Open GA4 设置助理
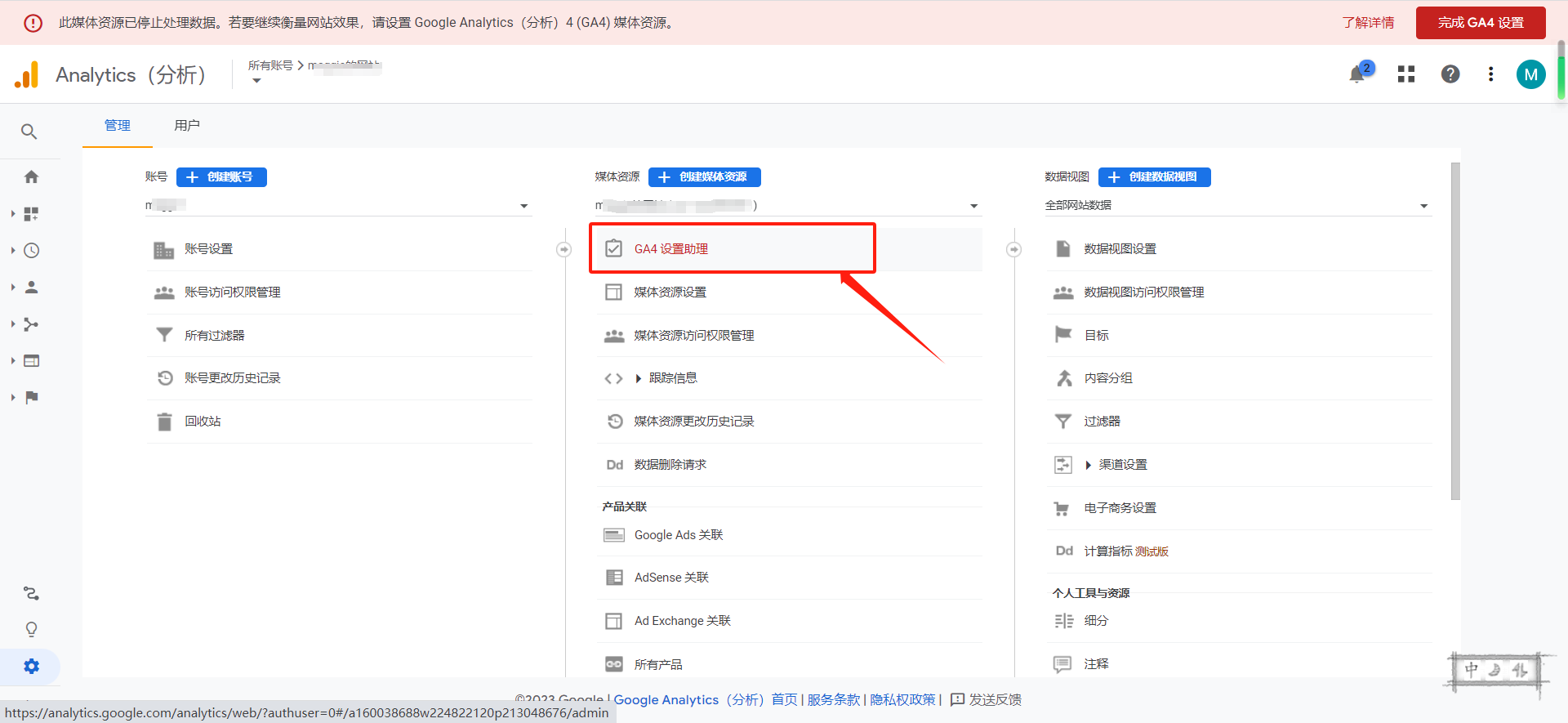This screenshot has width=1568, height=723. (789, 249)
